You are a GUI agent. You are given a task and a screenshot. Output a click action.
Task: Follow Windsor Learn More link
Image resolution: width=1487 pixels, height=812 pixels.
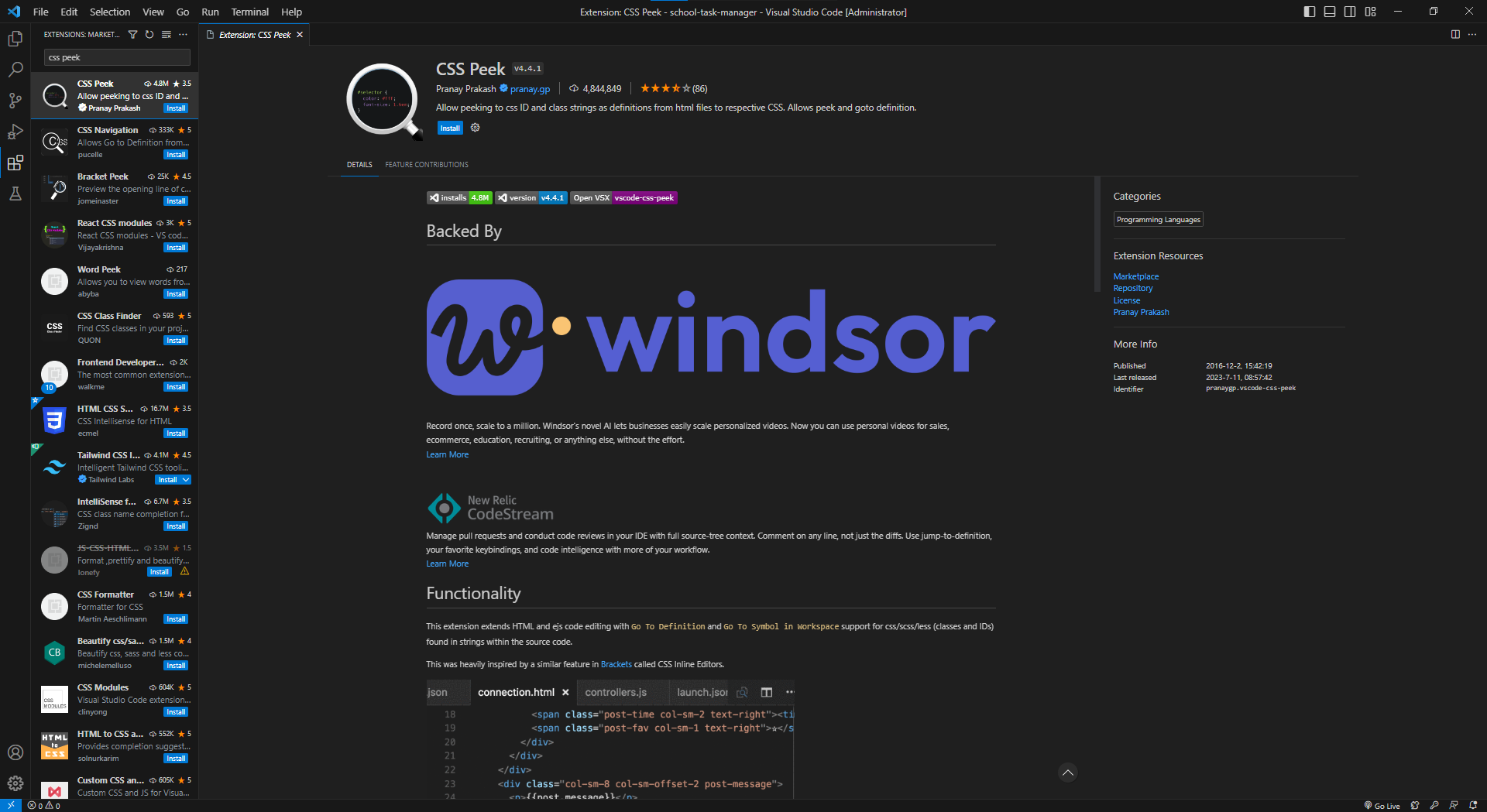point(448,454)
